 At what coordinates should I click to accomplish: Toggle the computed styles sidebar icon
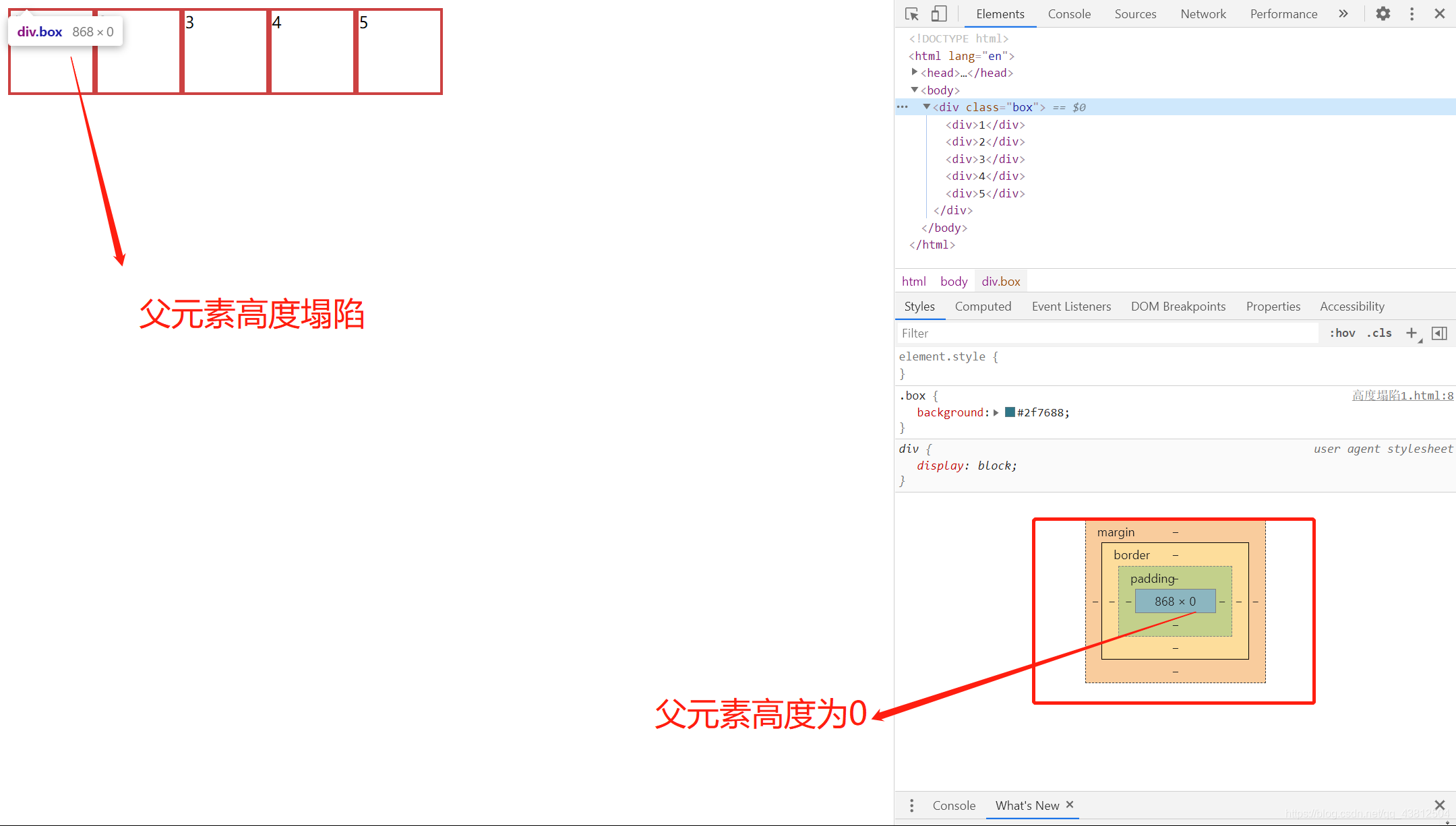[x=1439, y=333]
